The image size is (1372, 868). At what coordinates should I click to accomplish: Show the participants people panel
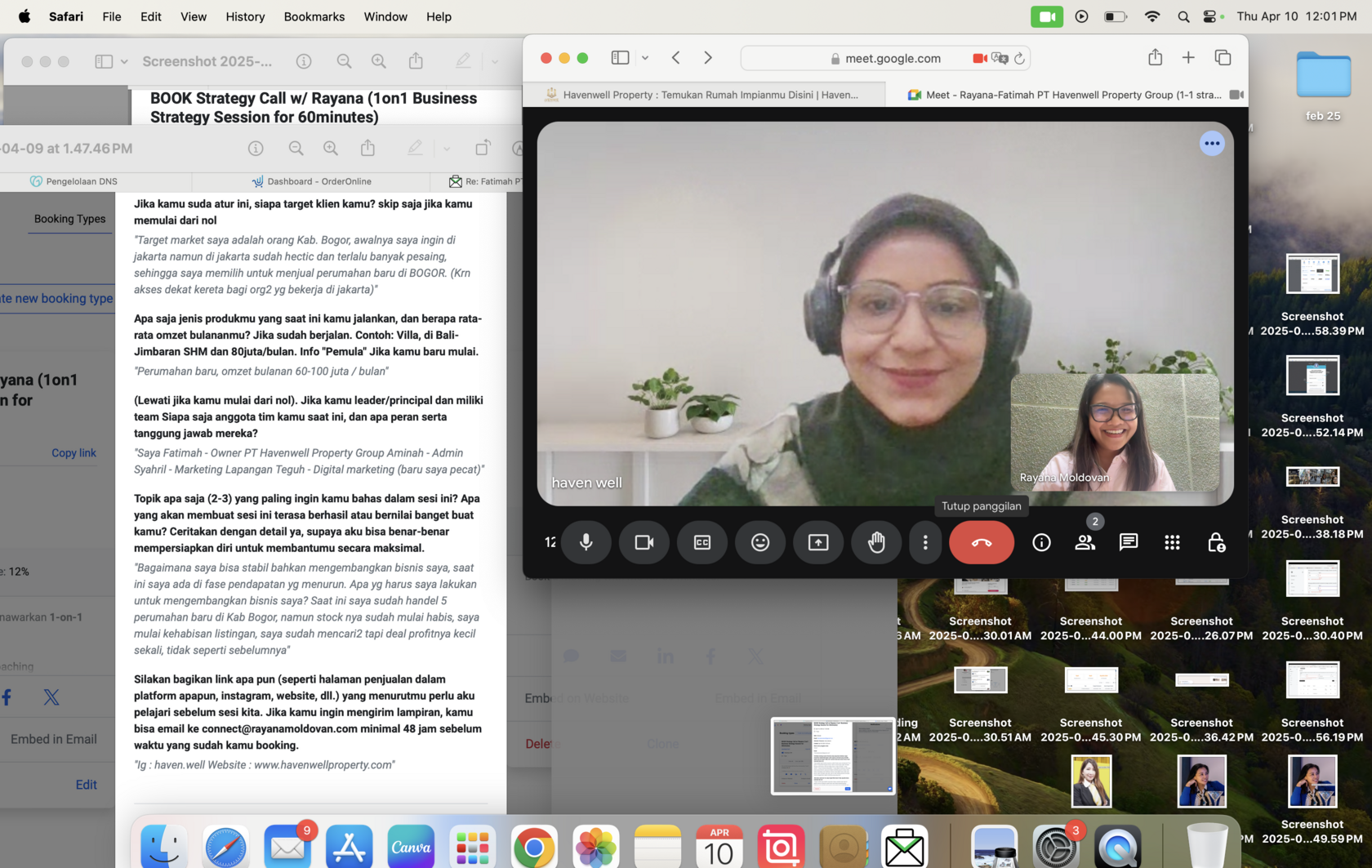coord(1085,542)
